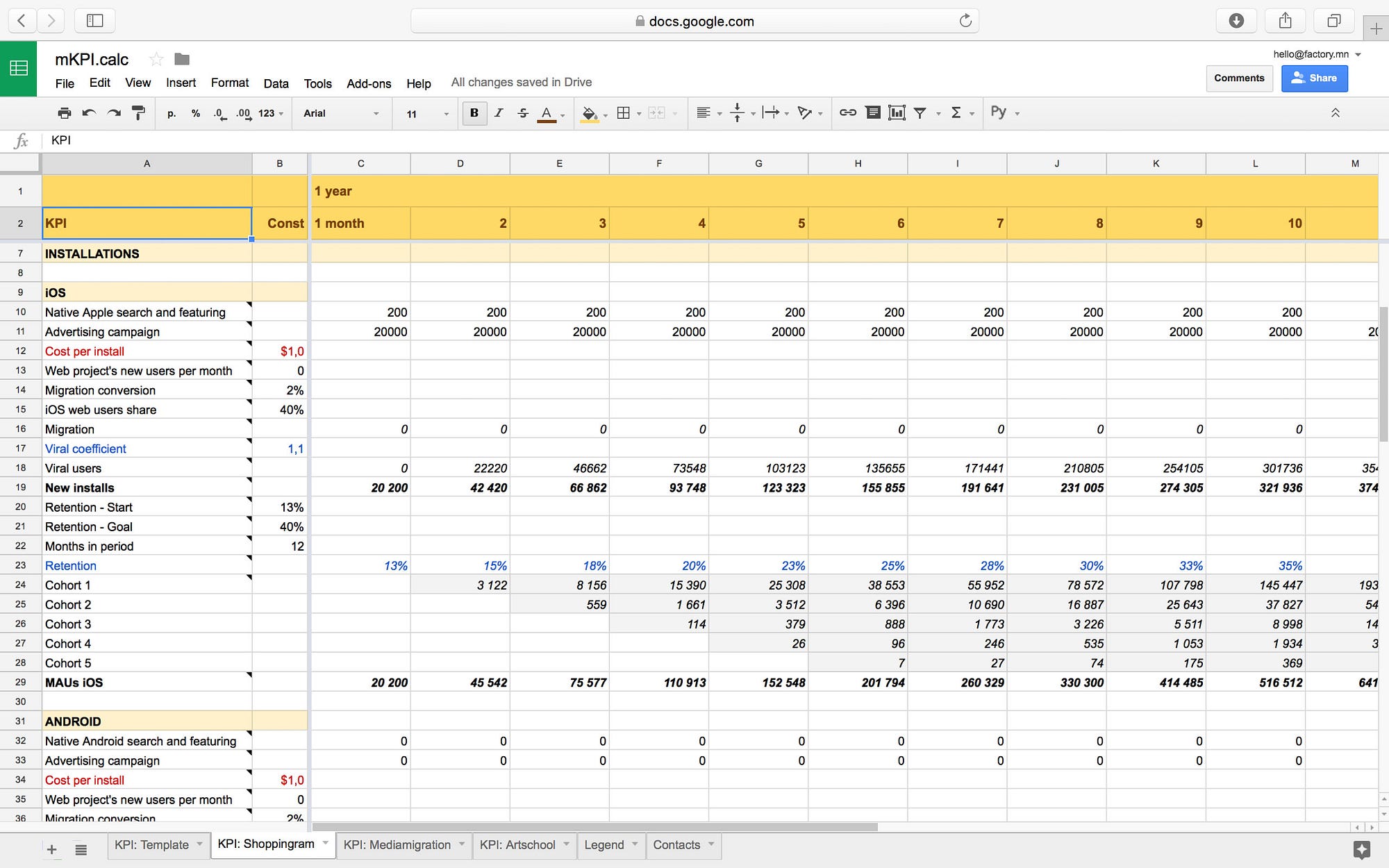Click the blue Share button
Screen dimensions: 1389x868
click(1314, 78)
